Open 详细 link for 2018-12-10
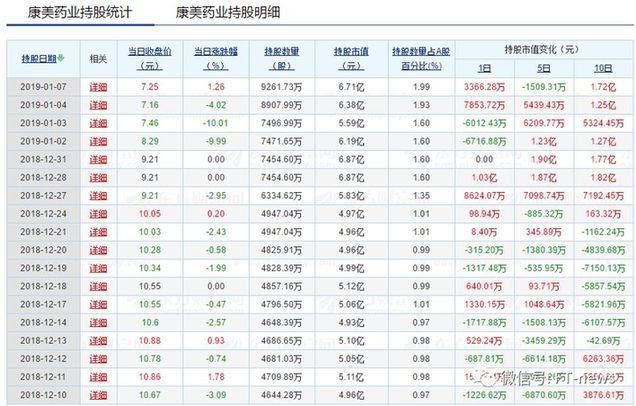Screen dimensions: 636x406 pos(98,395)
